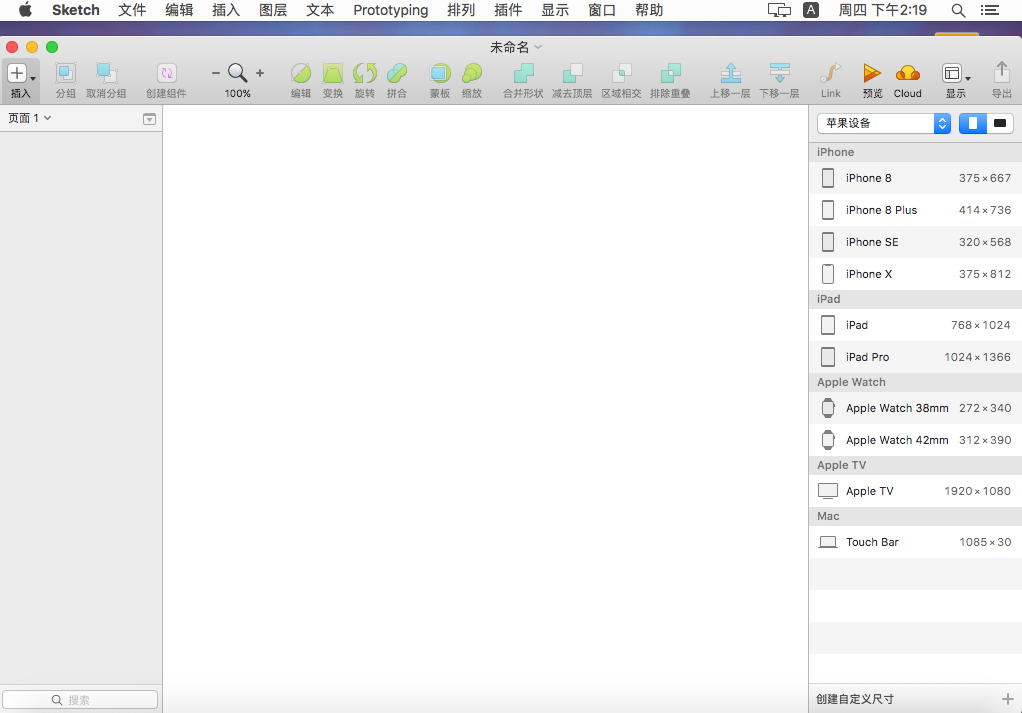Click the Move Backward (下移一层) icon
Screen dimensions: 1022x713
[780, 73]
